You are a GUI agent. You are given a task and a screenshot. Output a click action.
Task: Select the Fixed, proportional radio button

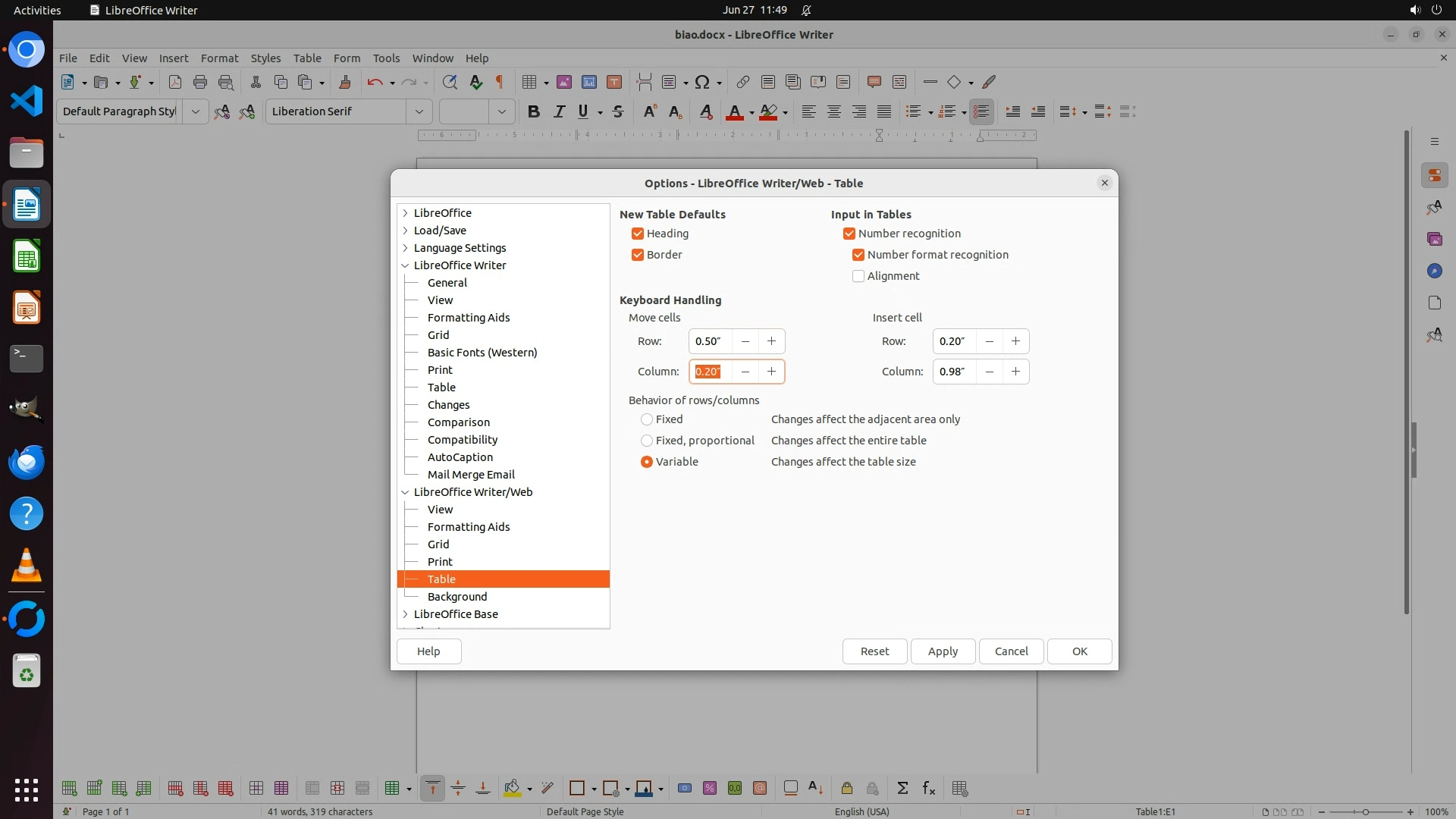(x=647, y=441)
